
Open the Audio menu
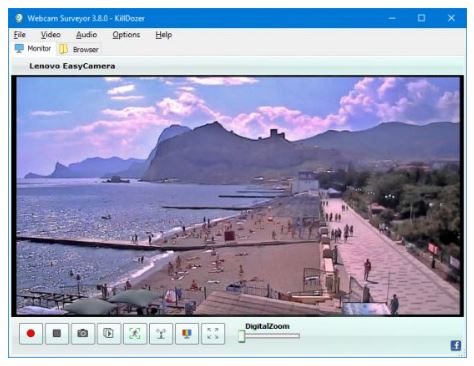tap(86, 35)
